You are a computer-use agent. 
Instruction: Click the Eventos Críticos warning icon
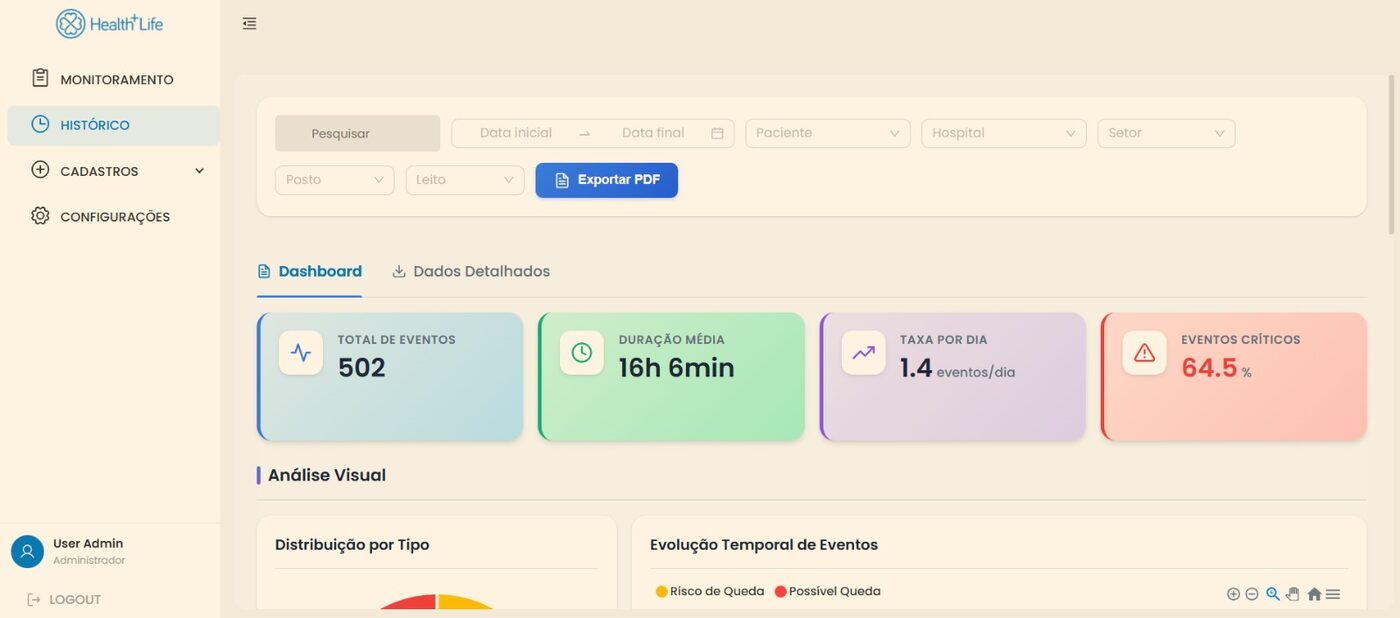click(1144, 352)
